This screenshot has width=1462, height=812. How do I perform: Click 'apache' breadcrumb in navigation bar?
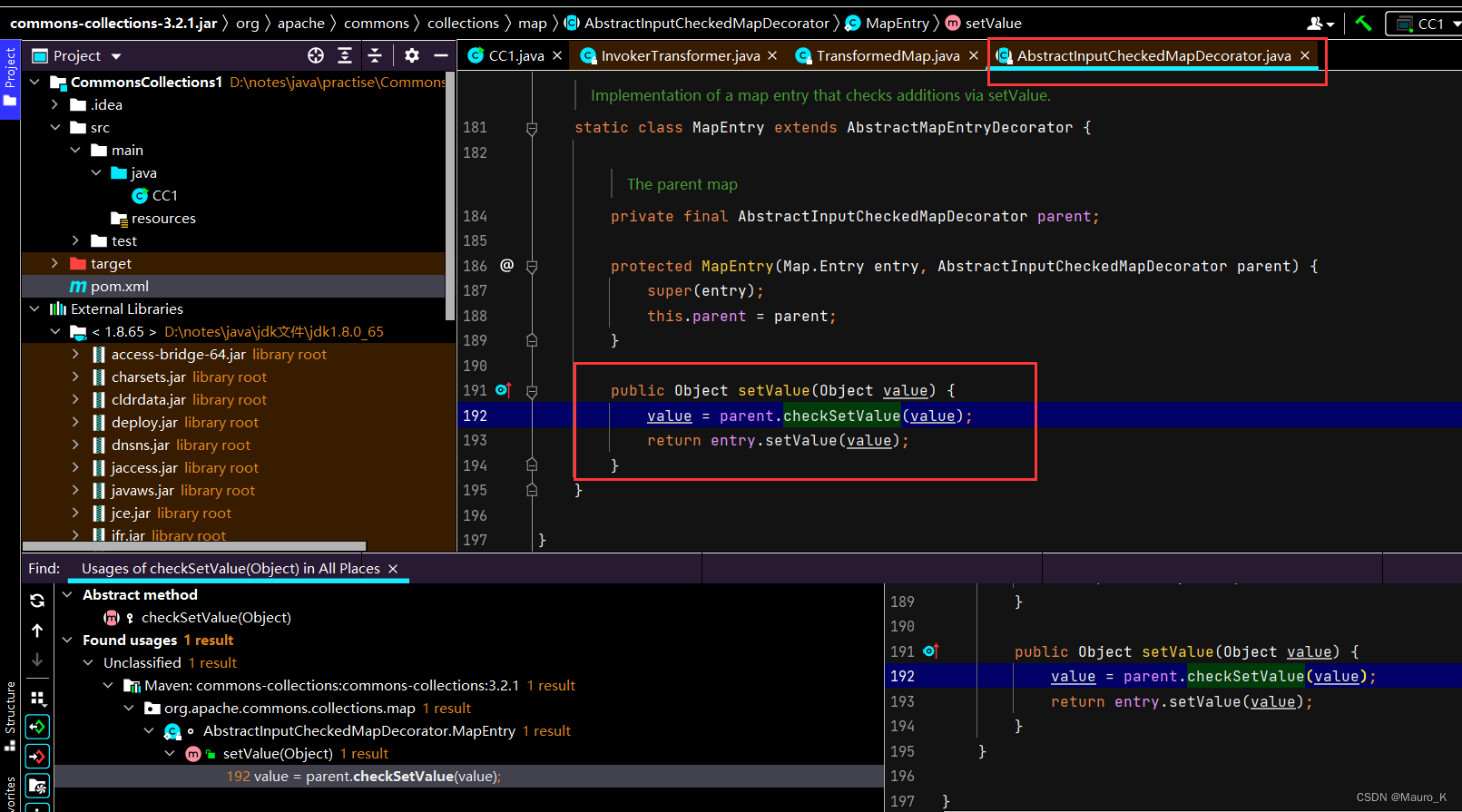300,24
